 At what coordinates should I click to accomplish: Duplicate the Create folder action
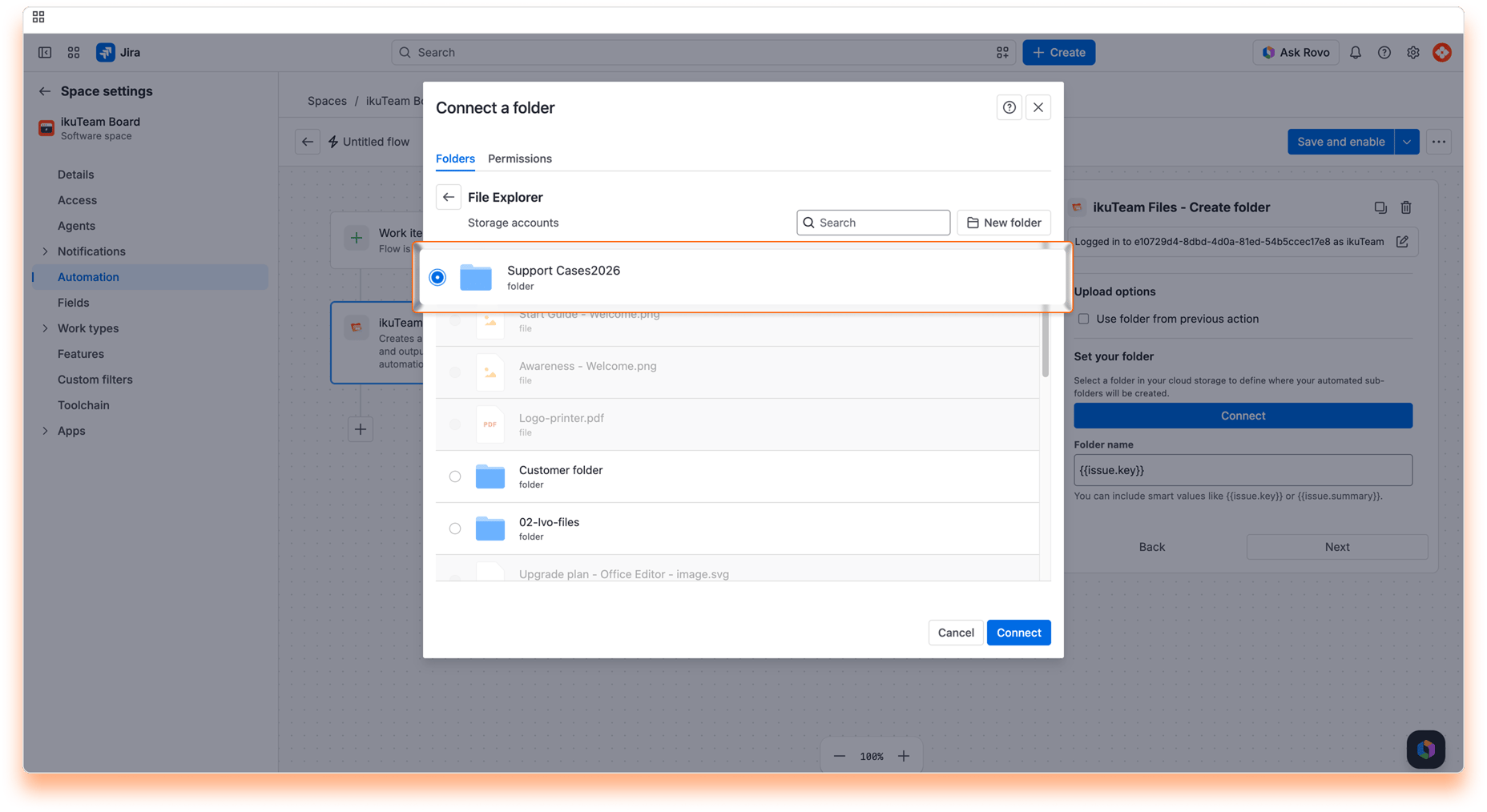1380,207
